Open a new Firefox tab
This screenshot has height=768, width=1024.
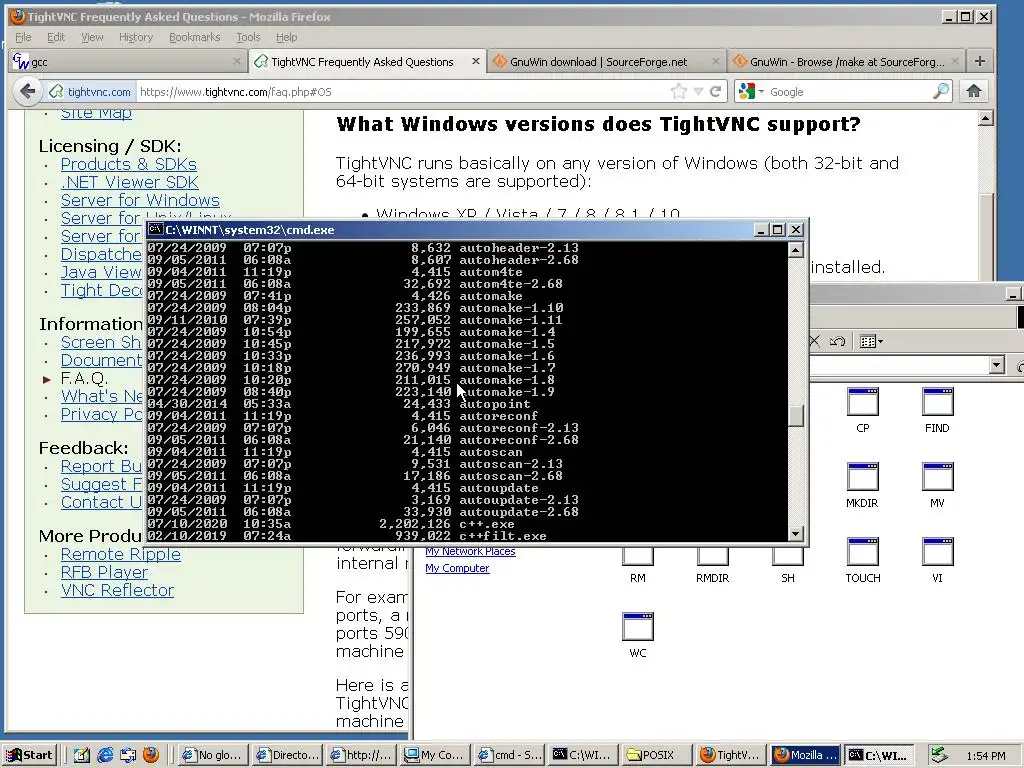pyautogui.click(x=980, y=61)
